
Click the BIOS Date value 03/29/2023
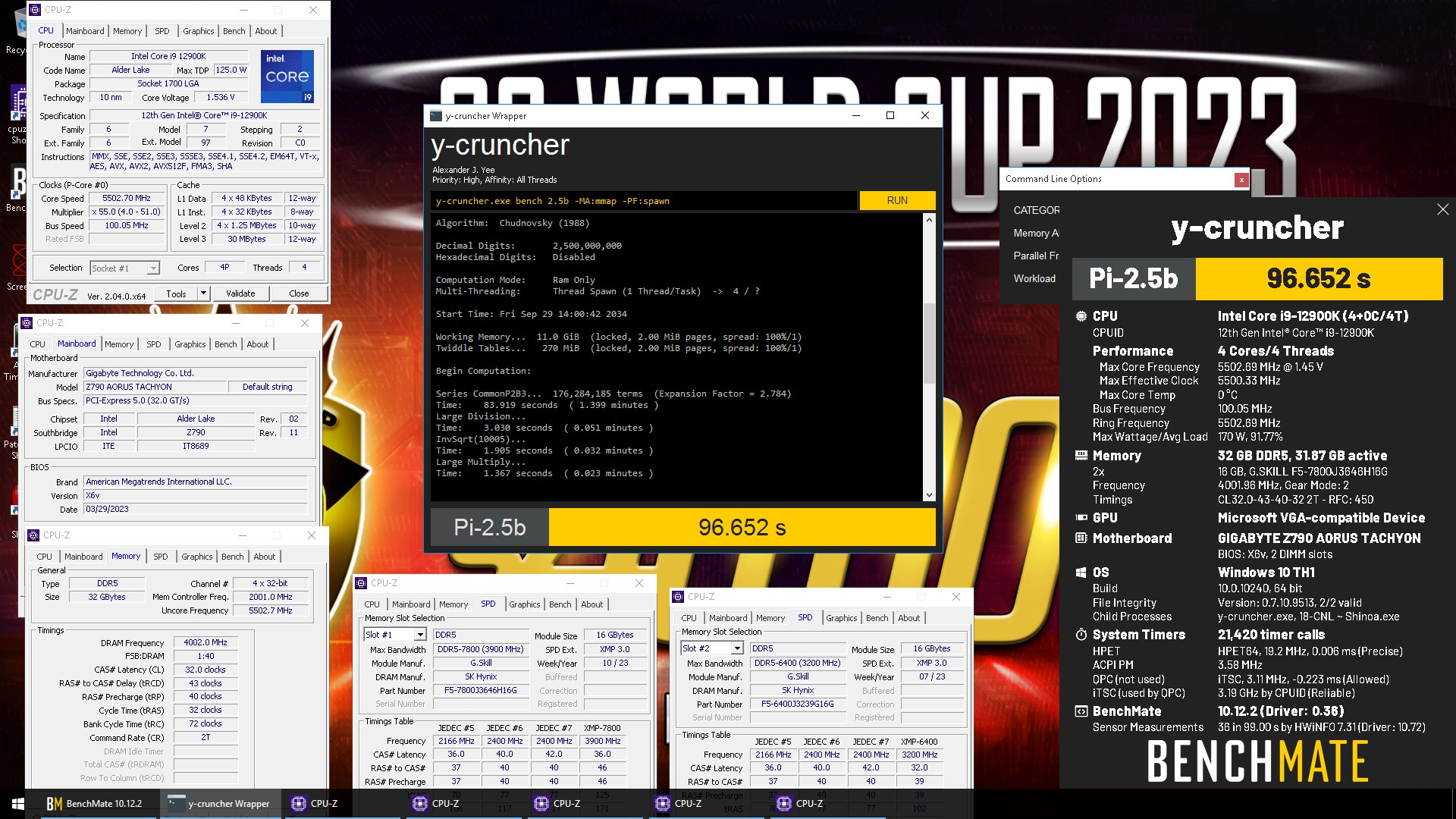pyautogui.click(x=196, y=510)
